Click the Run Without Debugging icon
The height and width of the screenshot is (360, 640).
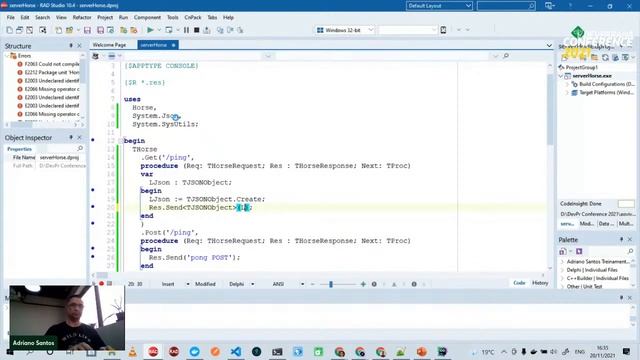click(x=169, y=30)
